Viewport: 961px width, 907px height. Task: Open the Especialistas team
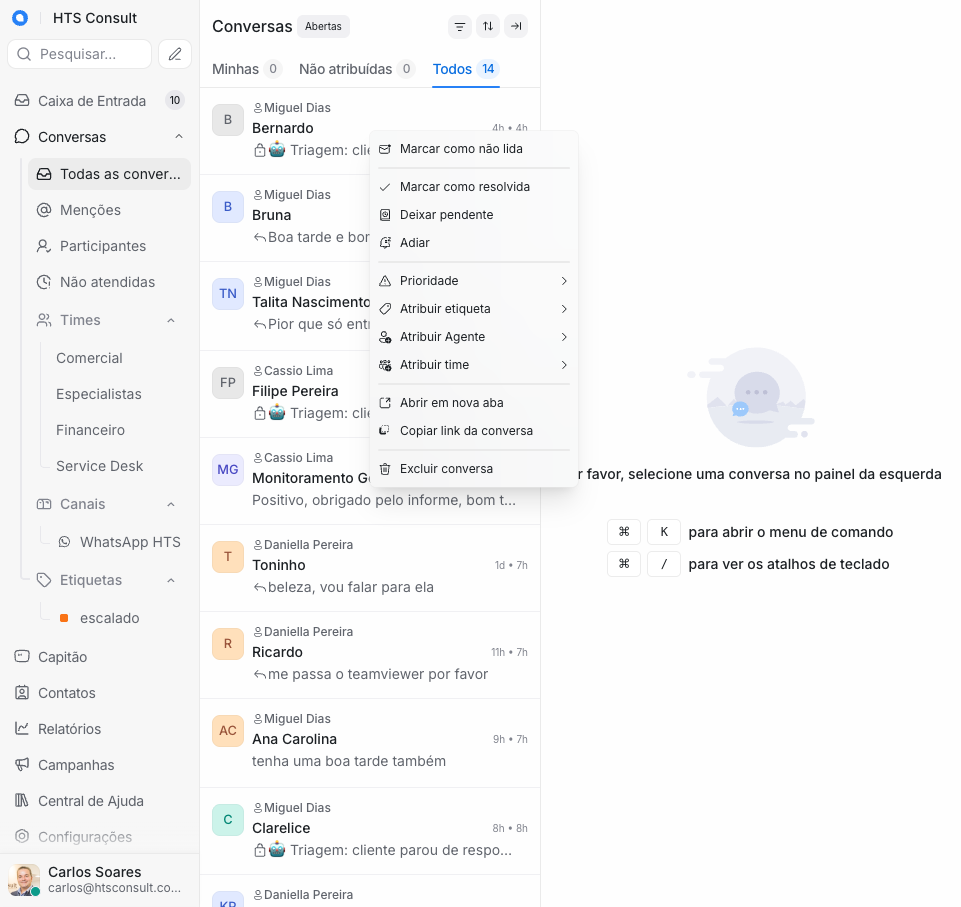99,394
